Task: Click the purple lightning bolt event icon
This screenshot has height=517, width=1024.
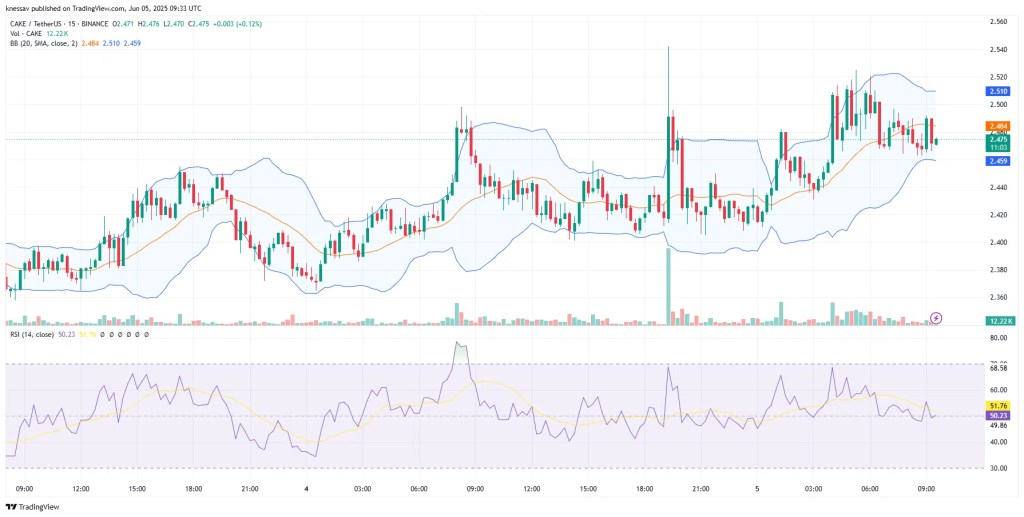Action: pos(936,318)
